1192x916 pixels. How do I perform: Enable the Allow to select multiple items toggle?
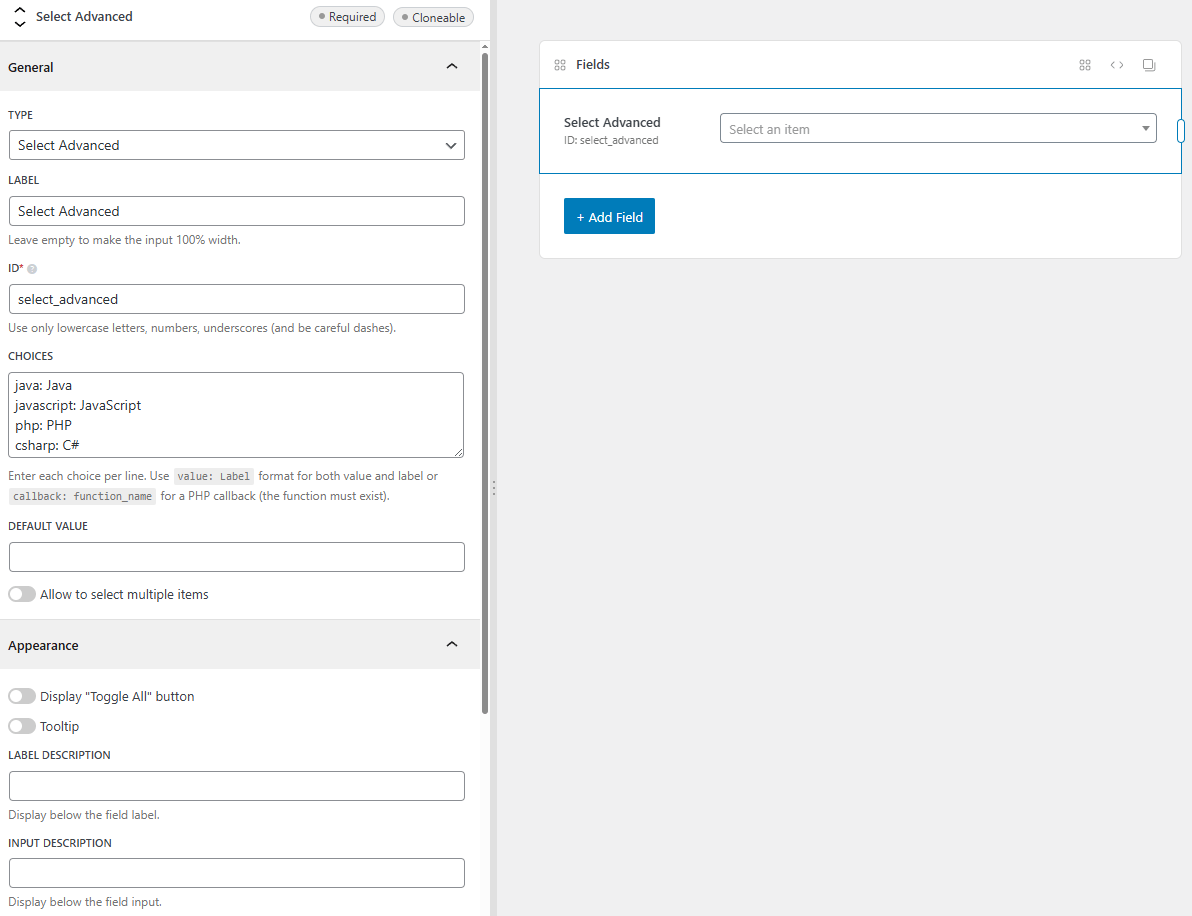[21, 593]
